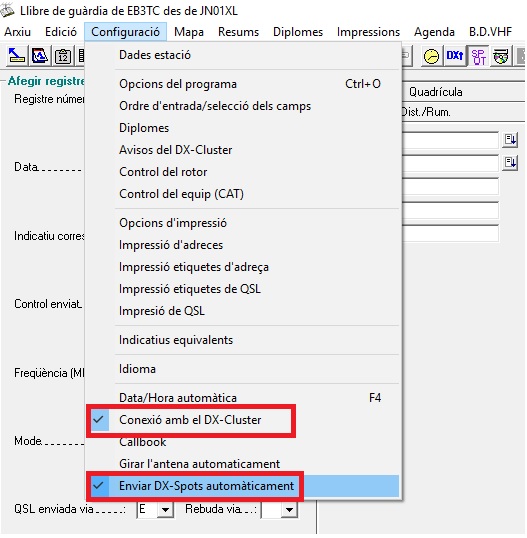This screenshot has height=538, width=527.
Task: Click the yellow clock toolbar icon
Action: coord(431,56)
